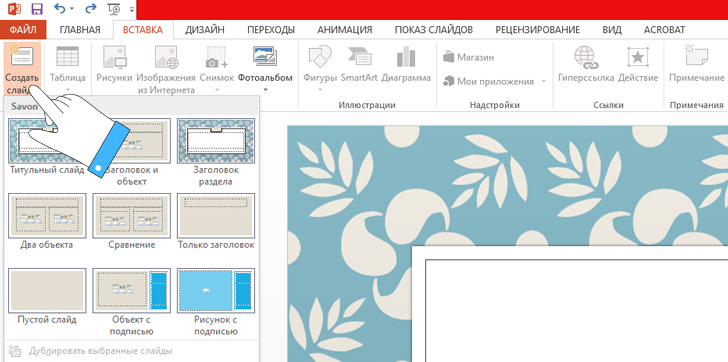The image size is (728, 362).
Task: Expand the Фотоальбом dropdown arrow
Action: [265, 90]
